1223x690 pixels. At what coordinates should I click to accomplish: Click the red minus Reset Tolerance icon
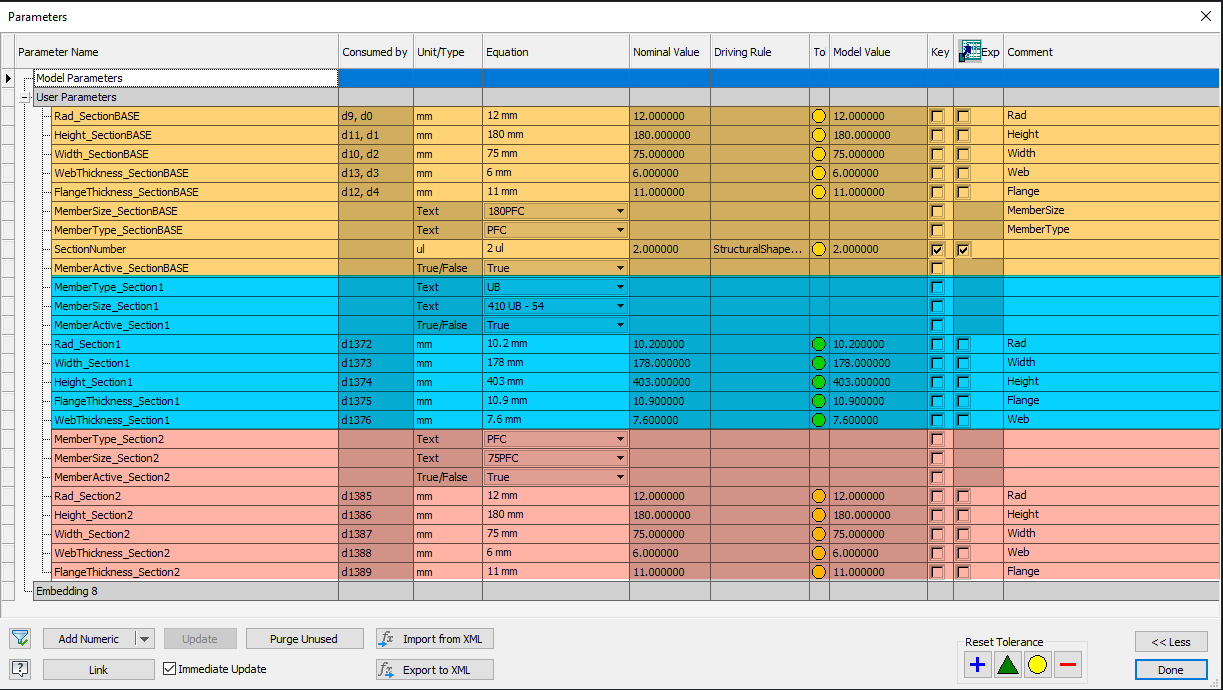click(1066, 663)
